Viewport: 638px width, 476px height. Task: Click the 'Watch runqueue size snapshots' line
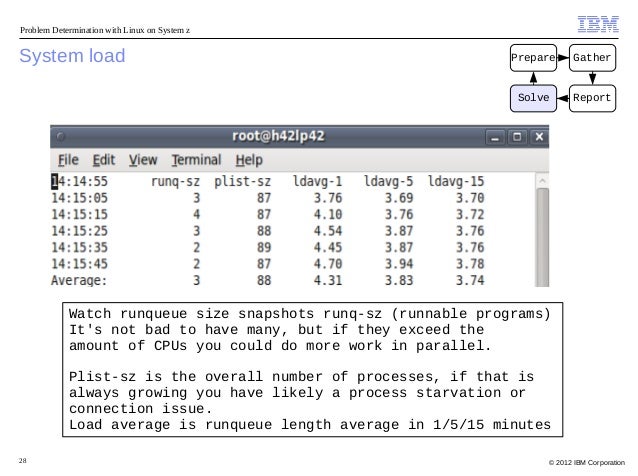(310, 314)
